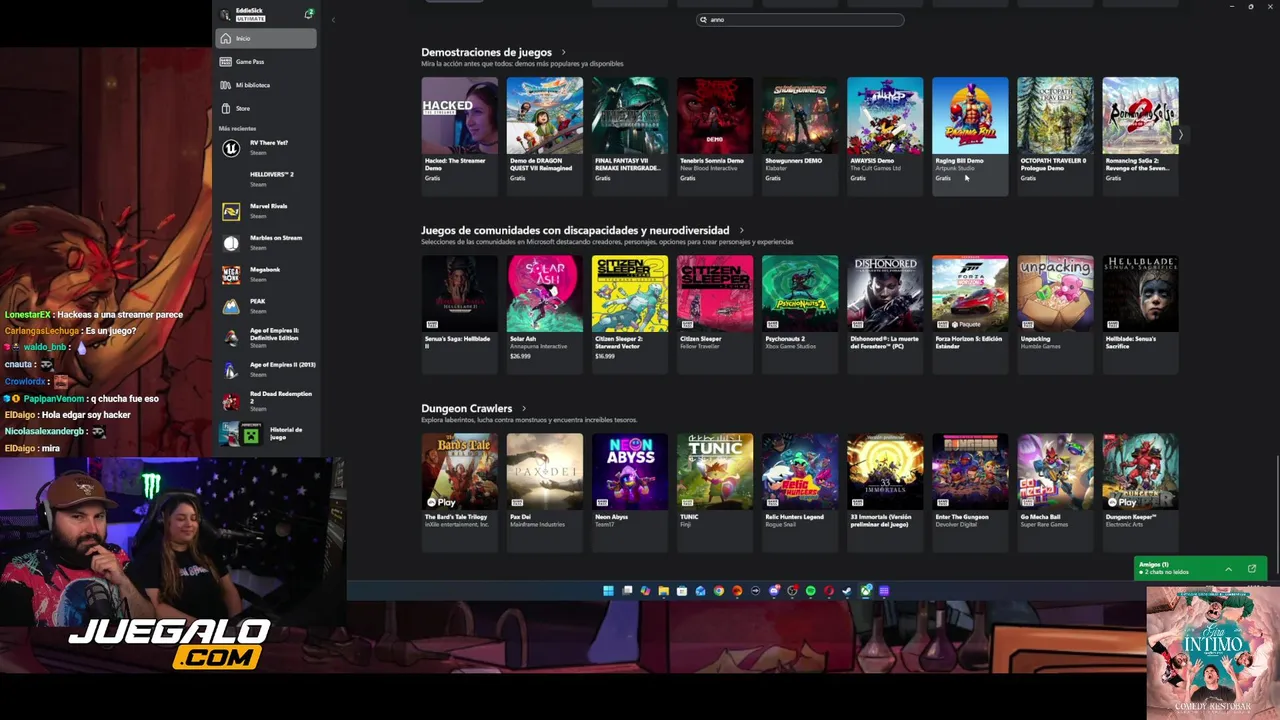Open OCTOPATH TRAVELER 0 Prologue Demo
The height and width of the screenshot is (720, 1280).
pos(1055,135)
